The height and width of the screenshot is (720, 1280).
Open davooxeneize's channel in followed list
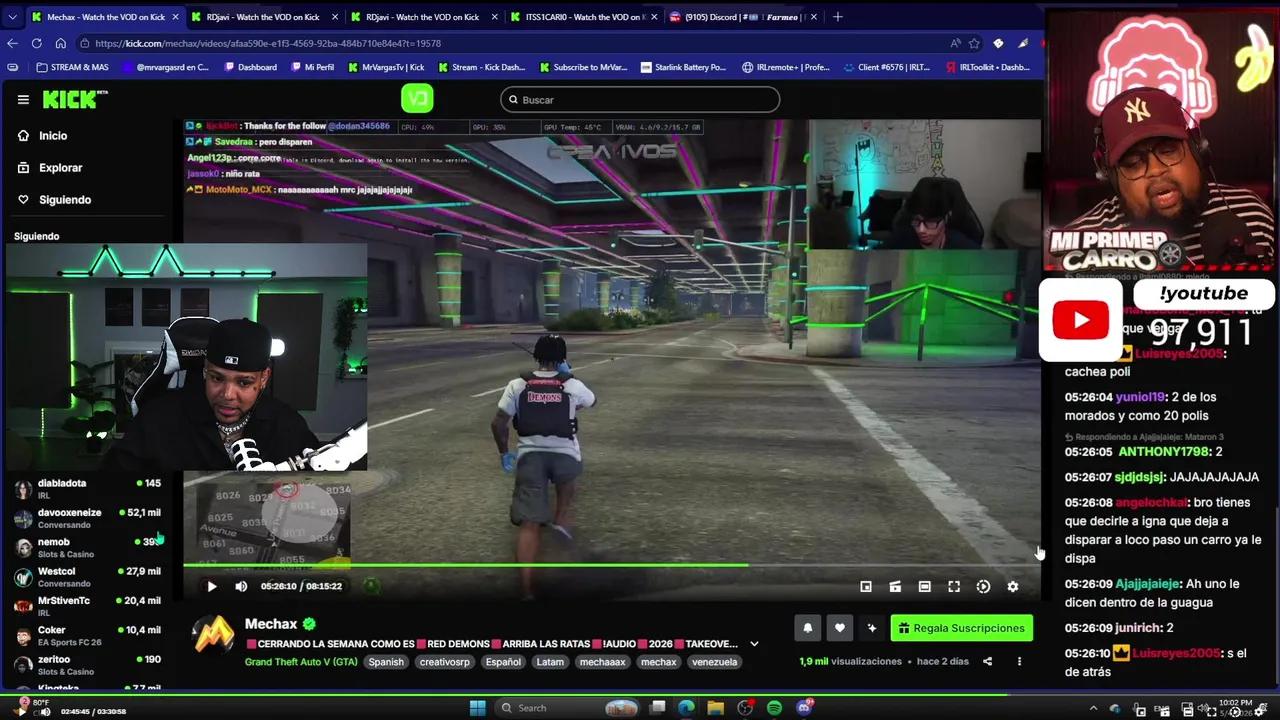click(88, 518)
